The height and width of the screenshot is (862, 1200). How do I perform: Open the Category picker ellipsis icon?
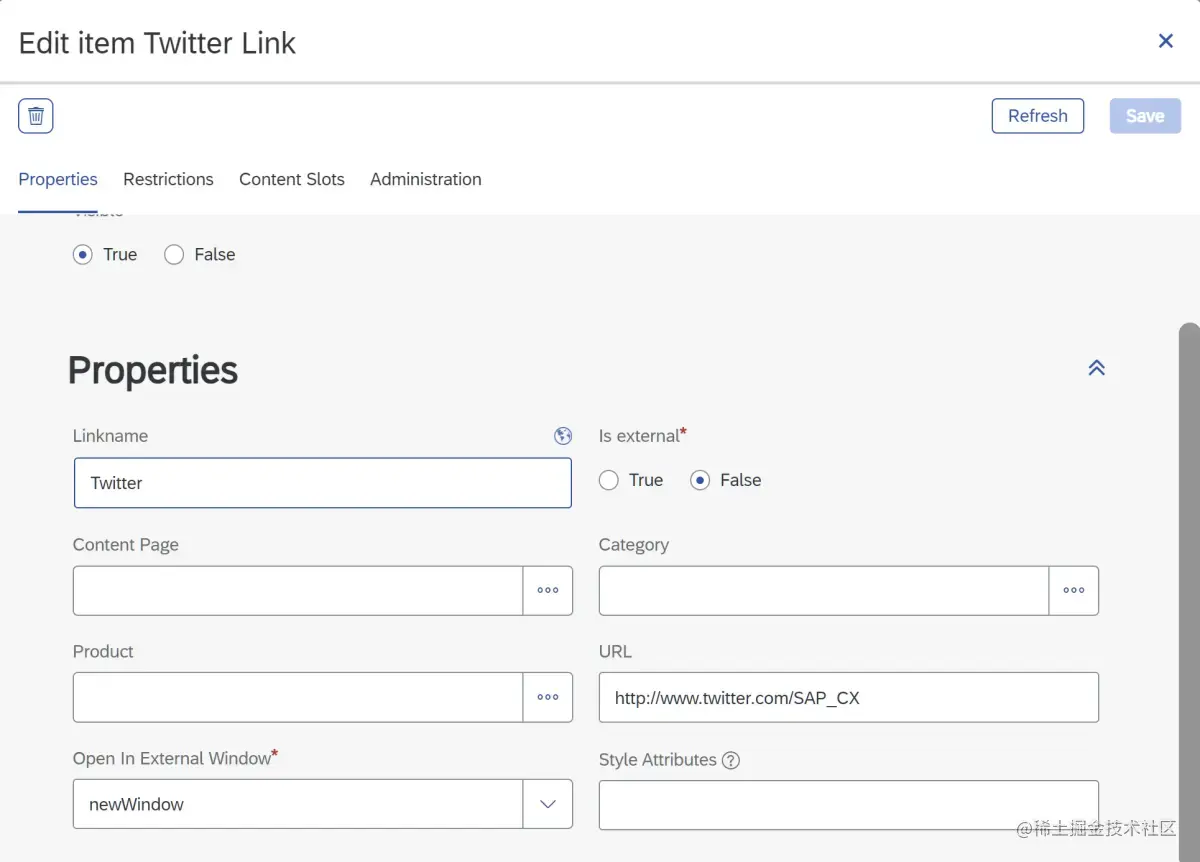point(1074,591)
